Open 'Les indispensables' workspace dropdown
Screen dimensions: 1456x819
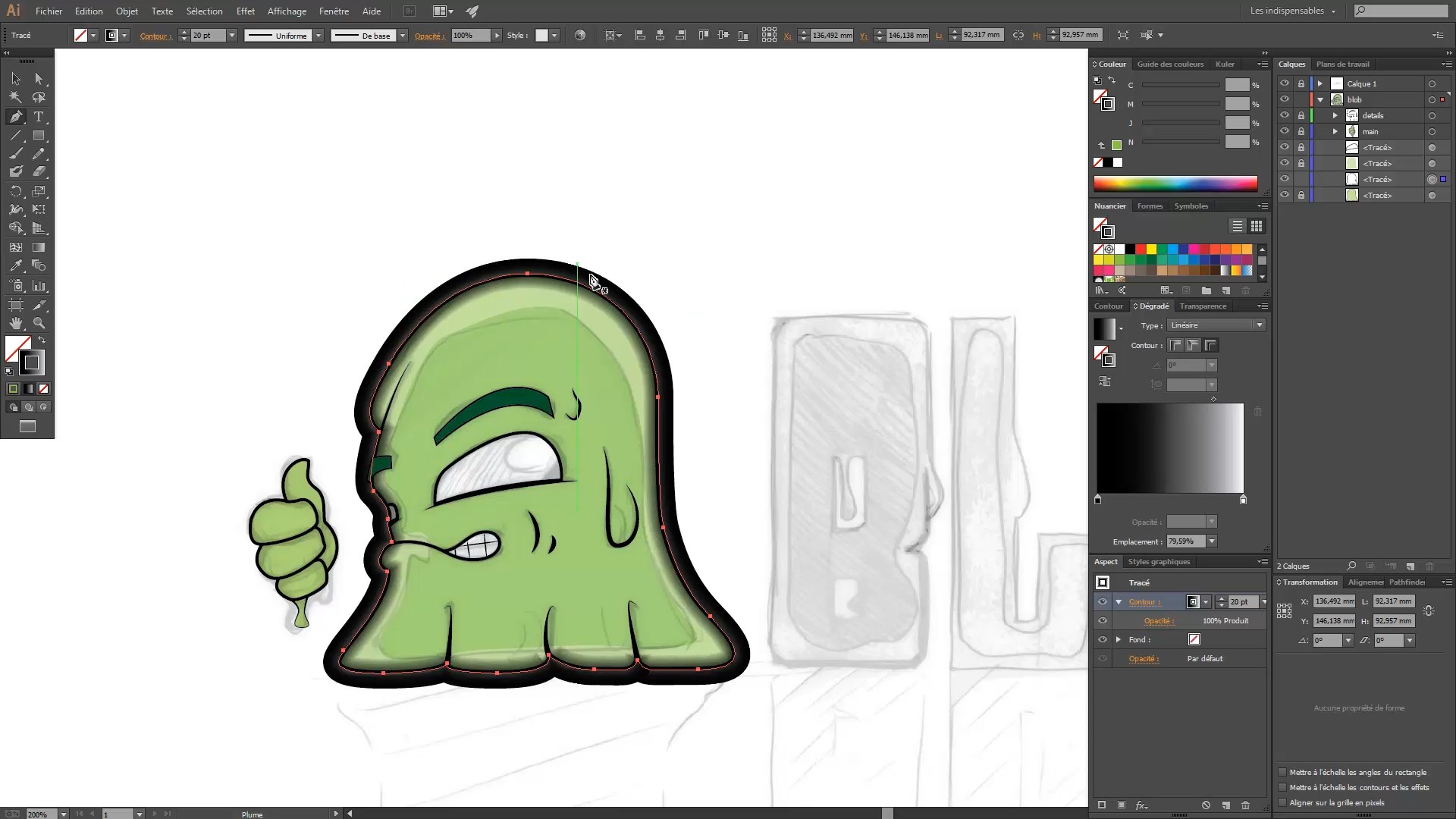point(1293,11)
